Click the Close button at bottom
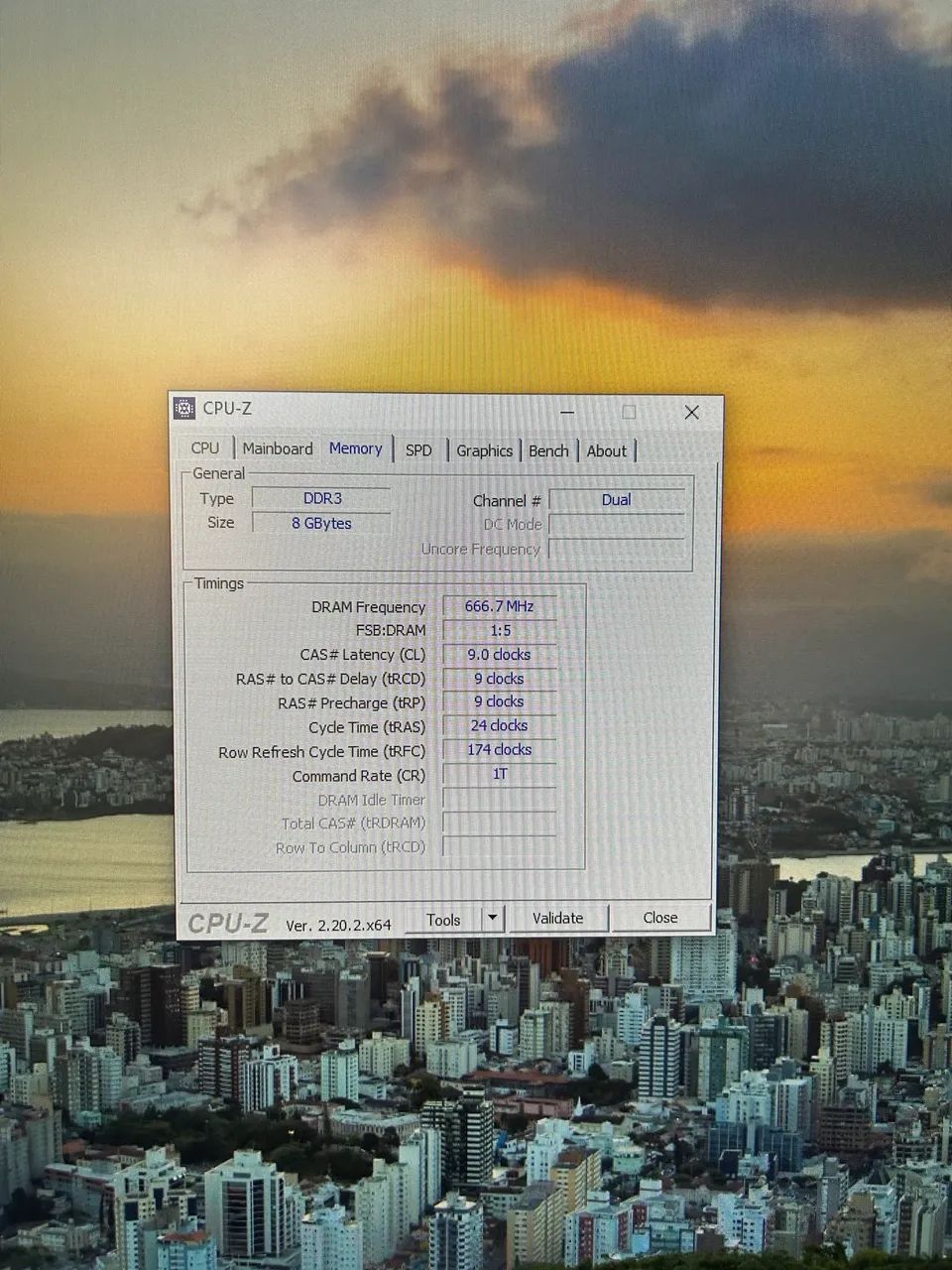This screenshot has height=1270, width=952. 660,918
